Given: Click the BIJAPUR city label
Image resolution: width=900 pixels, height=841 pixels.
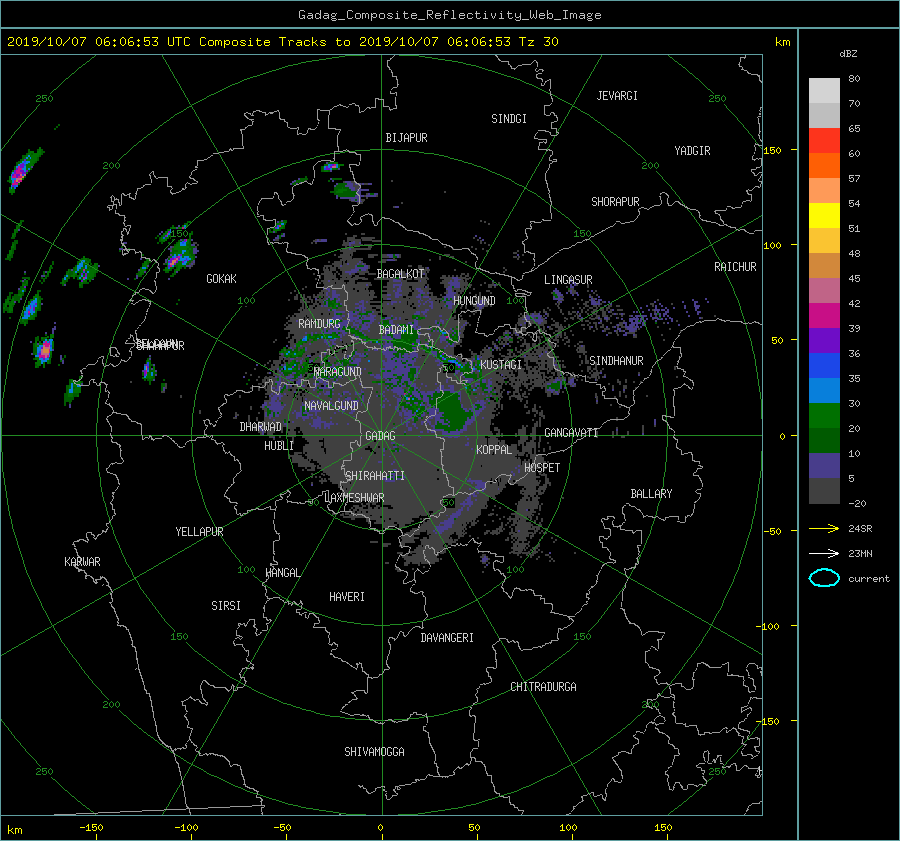Looking at the screenshot, I should coord(406,138).
